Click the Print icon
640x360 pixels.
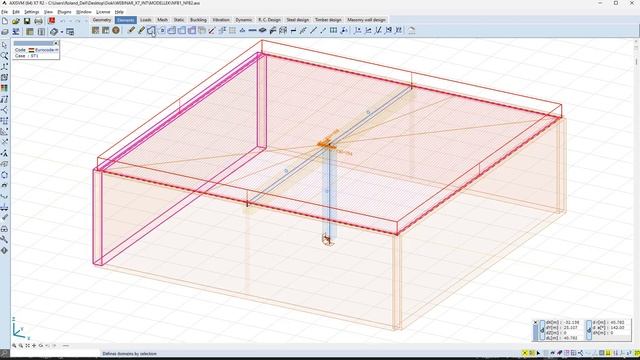coord(38,20)
